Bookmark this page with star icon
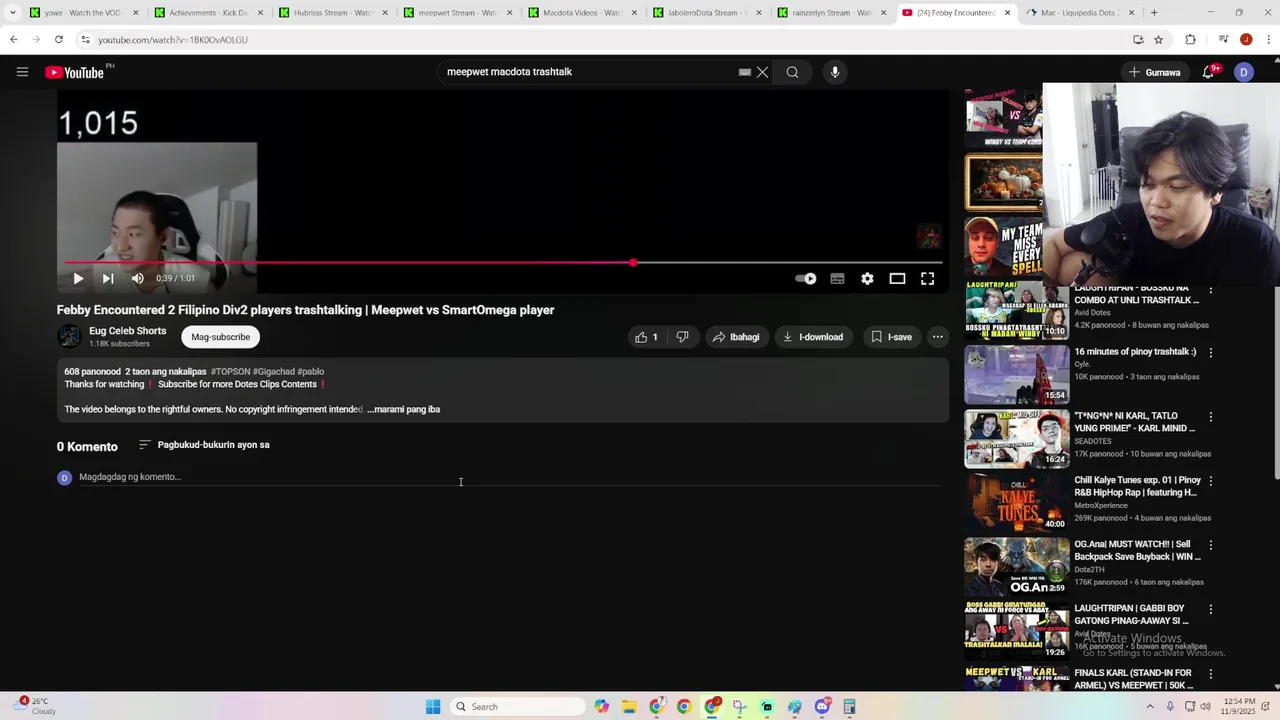The image size is (1280, 720). [1158, 40]
